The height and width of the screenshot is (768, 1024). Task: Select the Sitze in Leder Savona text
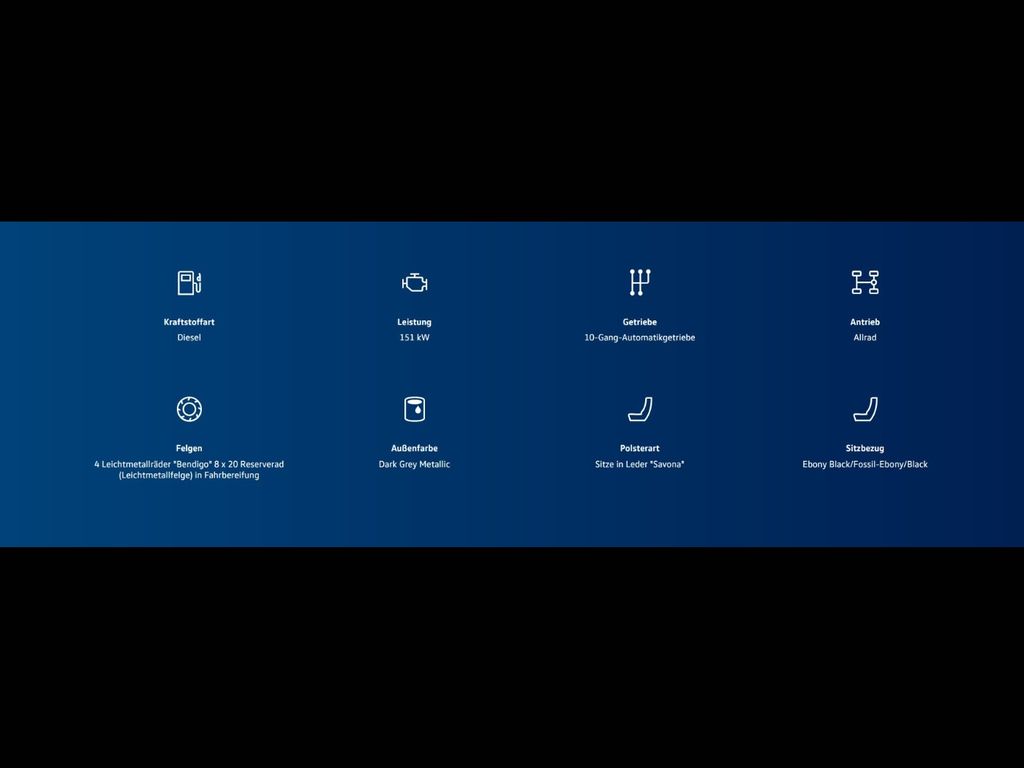coord(640,464)
